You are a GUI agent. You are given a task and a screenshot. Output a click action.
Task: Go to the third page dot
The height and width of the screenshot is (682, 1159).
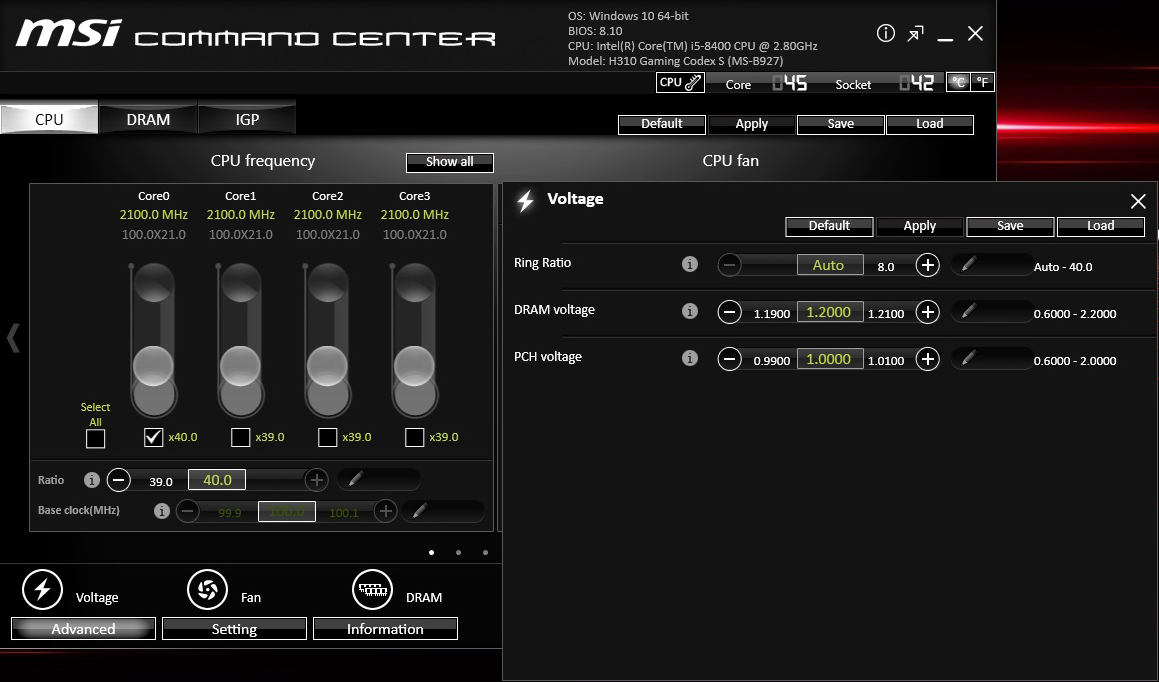(x=485, y=553)
